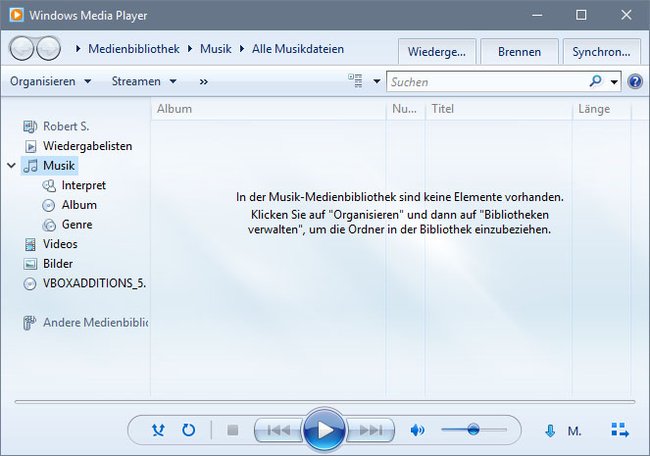The height and width of the screenshot is (456, 650).
Task: Click Musik in the breadcrumb
Action: click(216, 49)
